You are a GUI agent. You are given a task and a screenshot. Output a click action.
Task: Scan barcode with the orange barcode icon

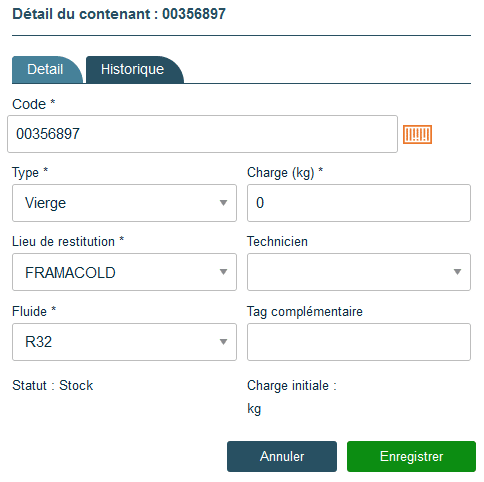point(417,134)
